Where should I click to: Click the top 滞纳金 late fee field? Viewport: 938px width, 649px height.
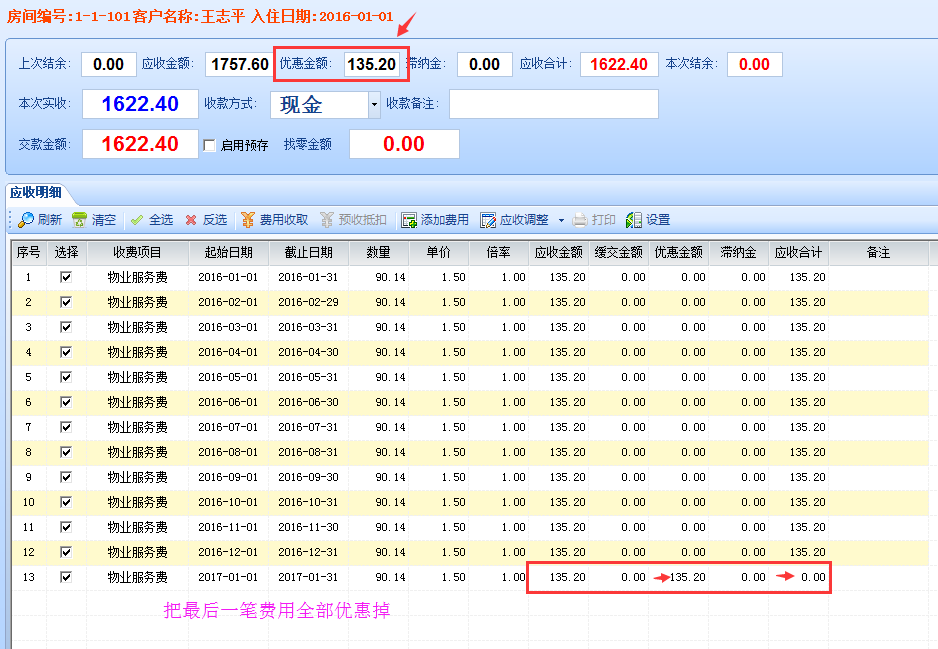(485, 65)
